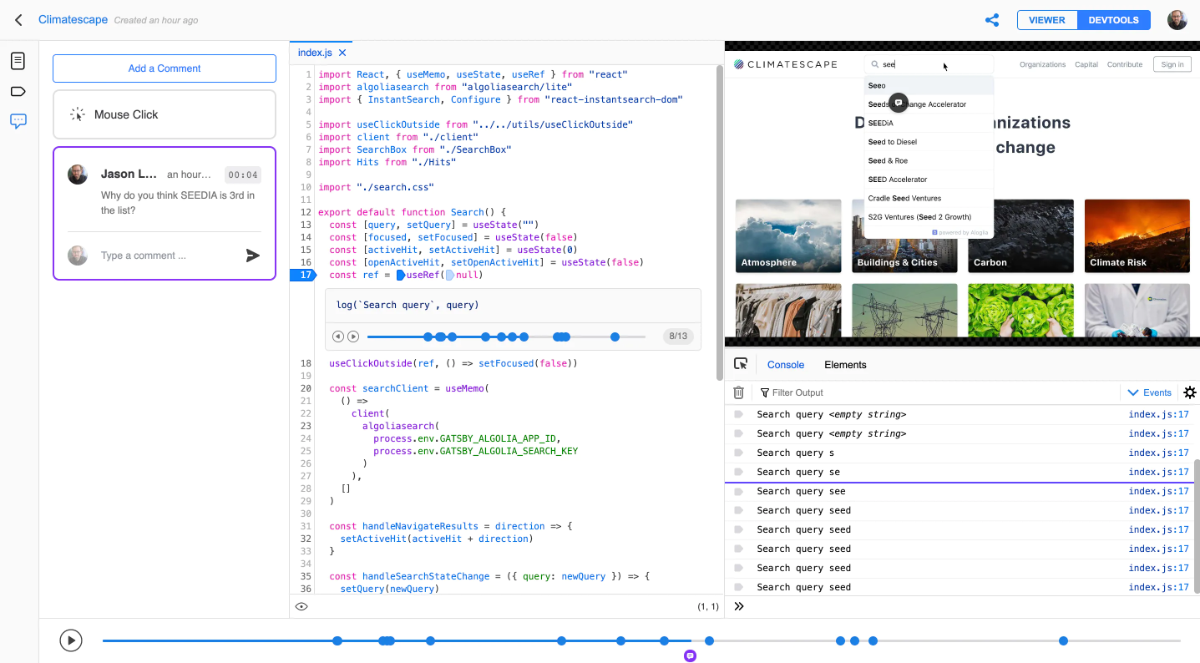This screenshot has height=663, width=1200.
Task: Open the share recording icon
Action: pos(992,20)
